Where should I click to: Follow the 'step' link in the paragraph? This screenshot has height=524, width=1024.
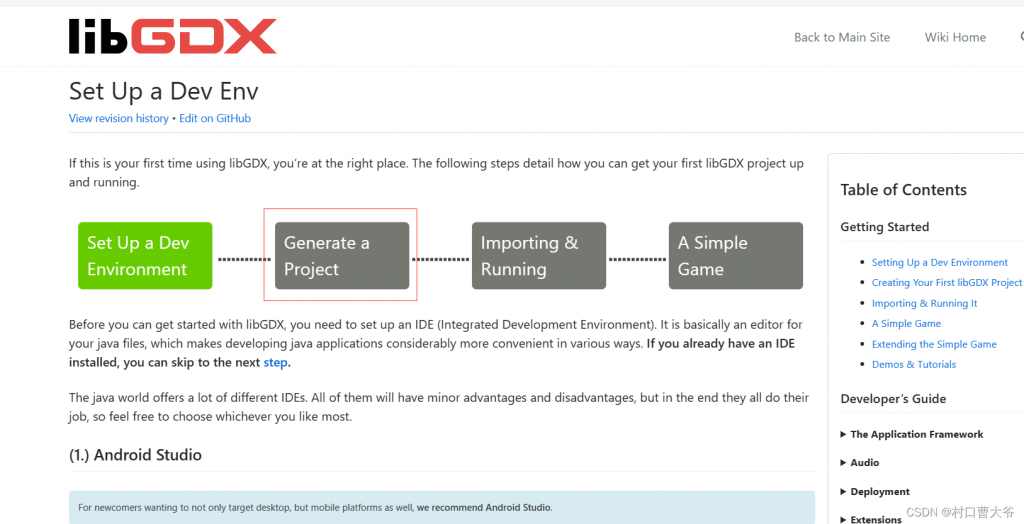click(275, 362)
